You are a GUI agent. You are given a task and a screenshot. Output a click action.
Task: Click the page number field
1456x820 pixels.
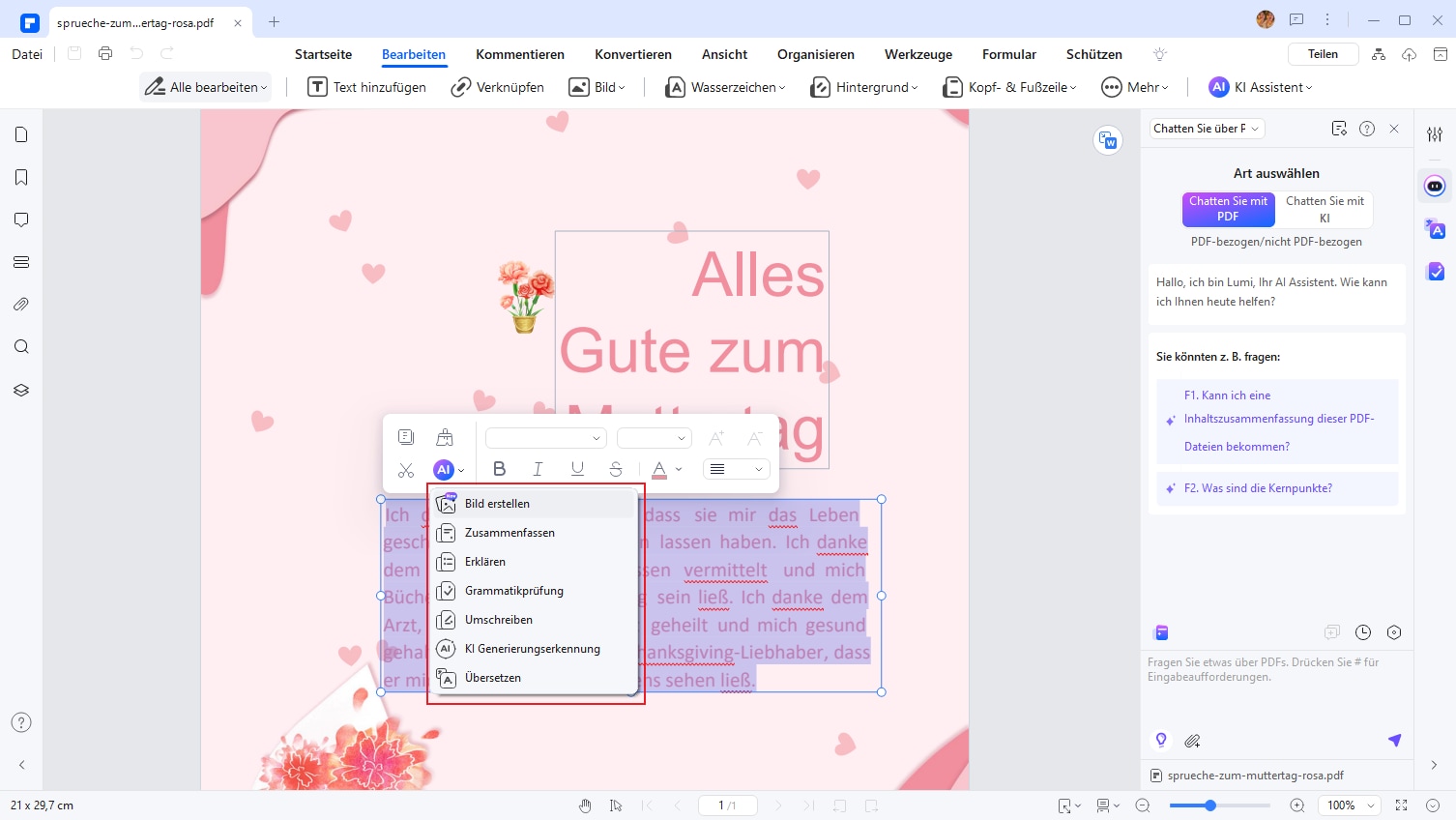pos(727,805)
